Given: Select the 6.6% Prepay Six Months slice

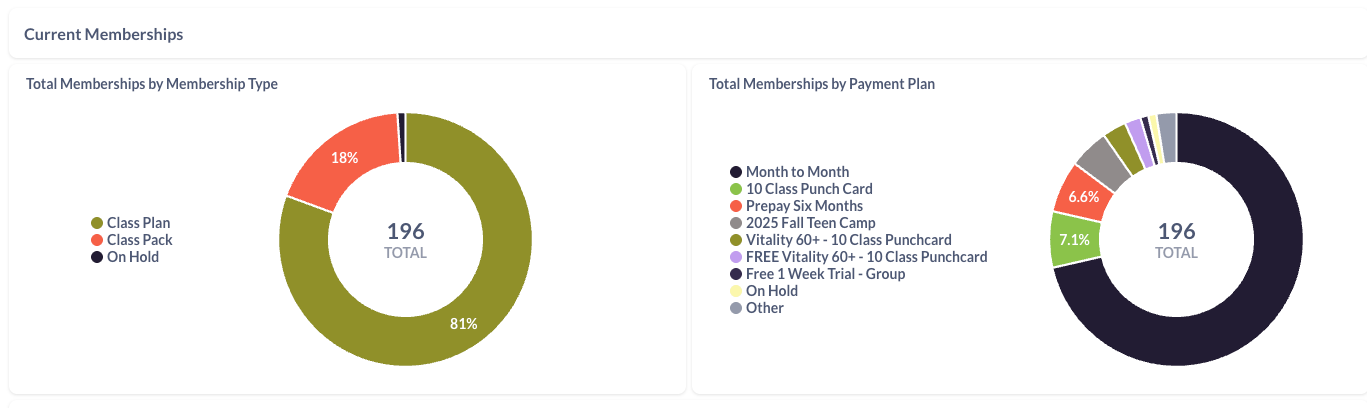Looking at the screenshot, I should (1084, 196).
